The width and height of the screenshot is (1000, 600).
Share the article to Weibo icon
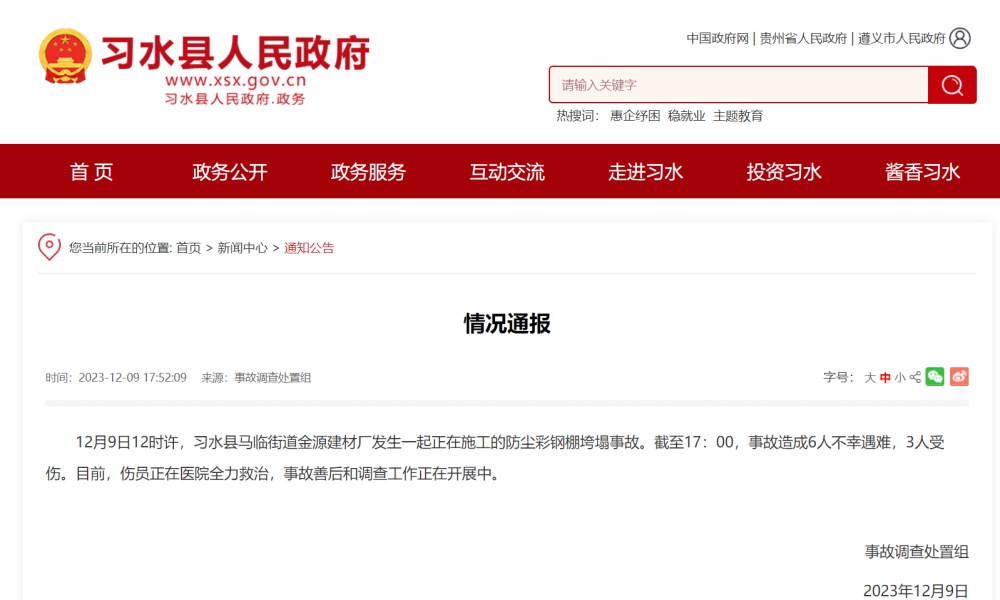point(959,377)
